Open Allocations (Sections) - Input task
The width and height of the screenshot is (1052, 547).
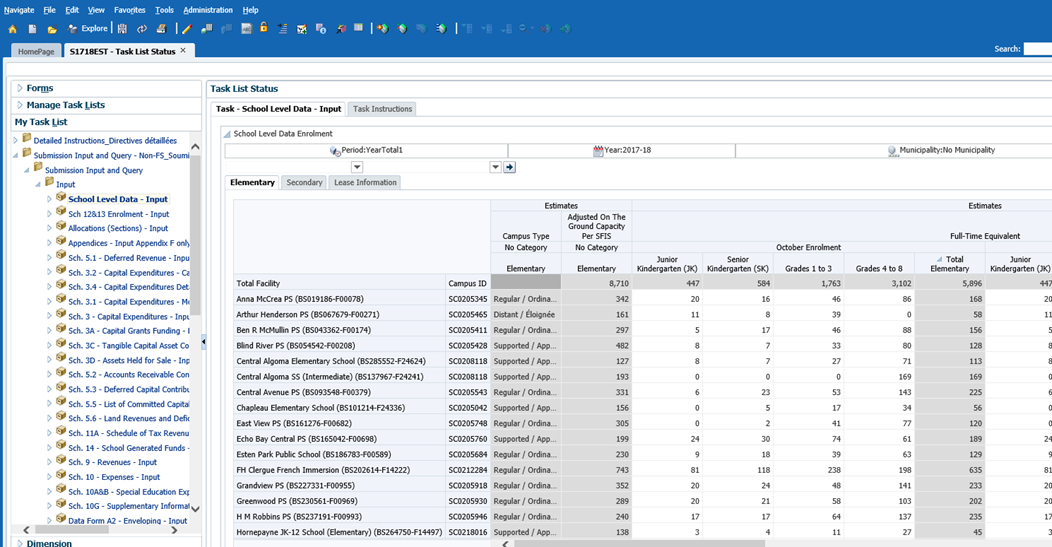(118, 228)
